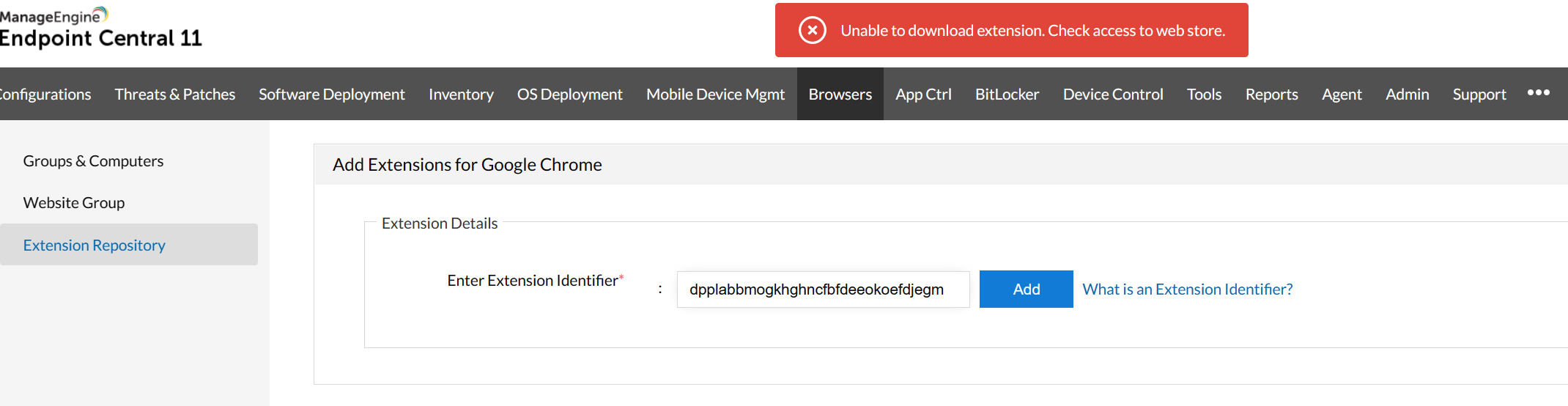Viewport: 1568px width, 406px height.
Task: Select Extension Repository in sidebar
Action: pos(129,245)
